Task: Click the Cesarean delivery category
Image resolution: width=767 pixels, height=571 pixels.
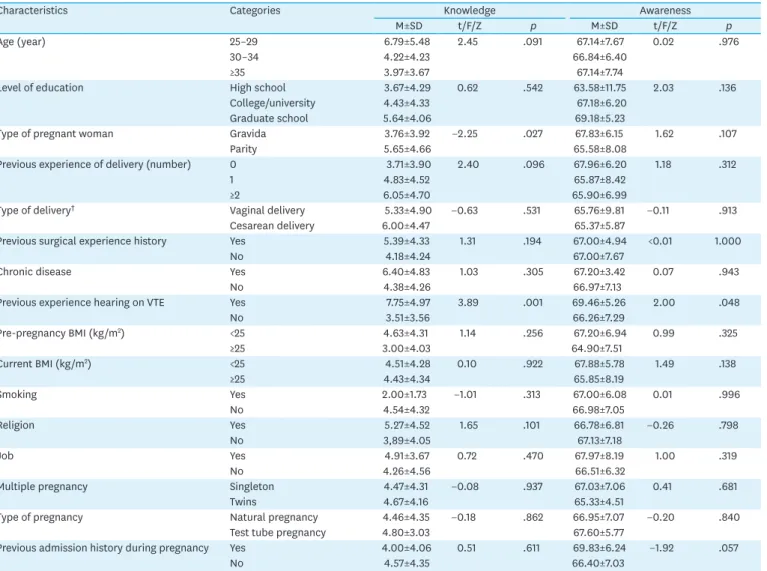Action: pos(272,226)
